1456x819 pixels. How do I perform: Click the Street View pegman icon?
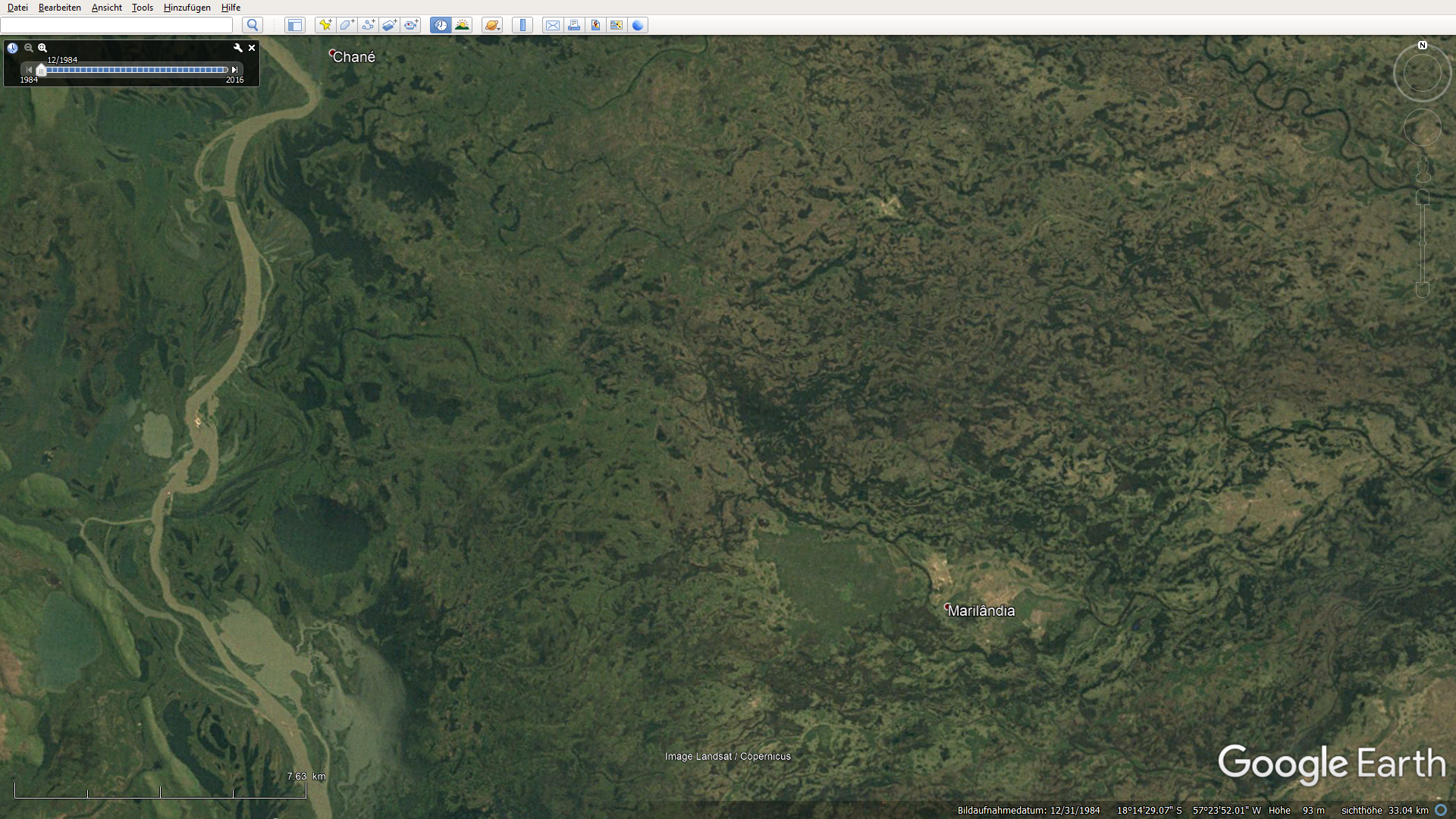[1423, 168]
